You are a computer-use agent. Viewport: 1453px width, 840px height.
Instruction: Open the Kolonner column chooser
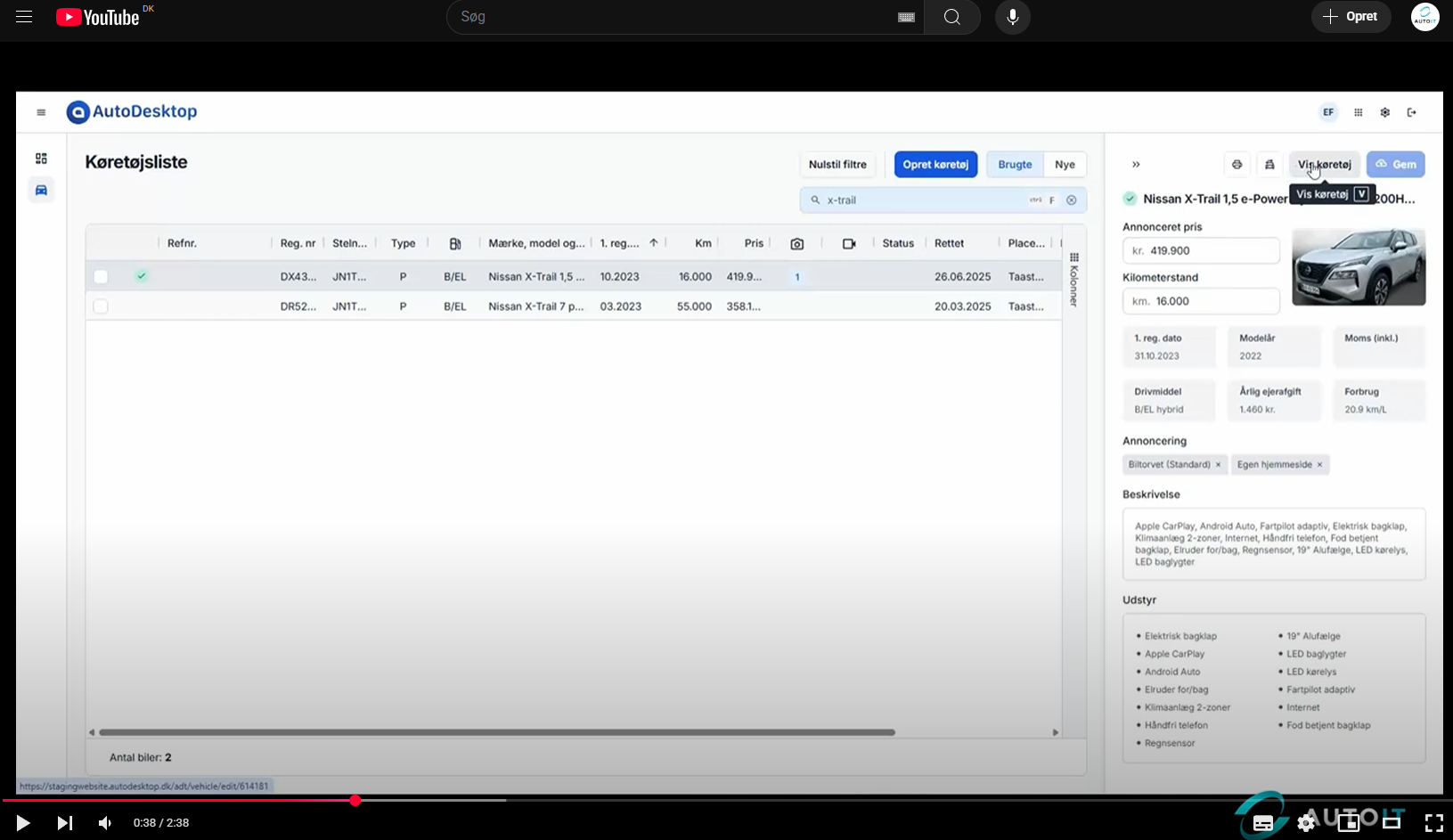point(1074,281)
